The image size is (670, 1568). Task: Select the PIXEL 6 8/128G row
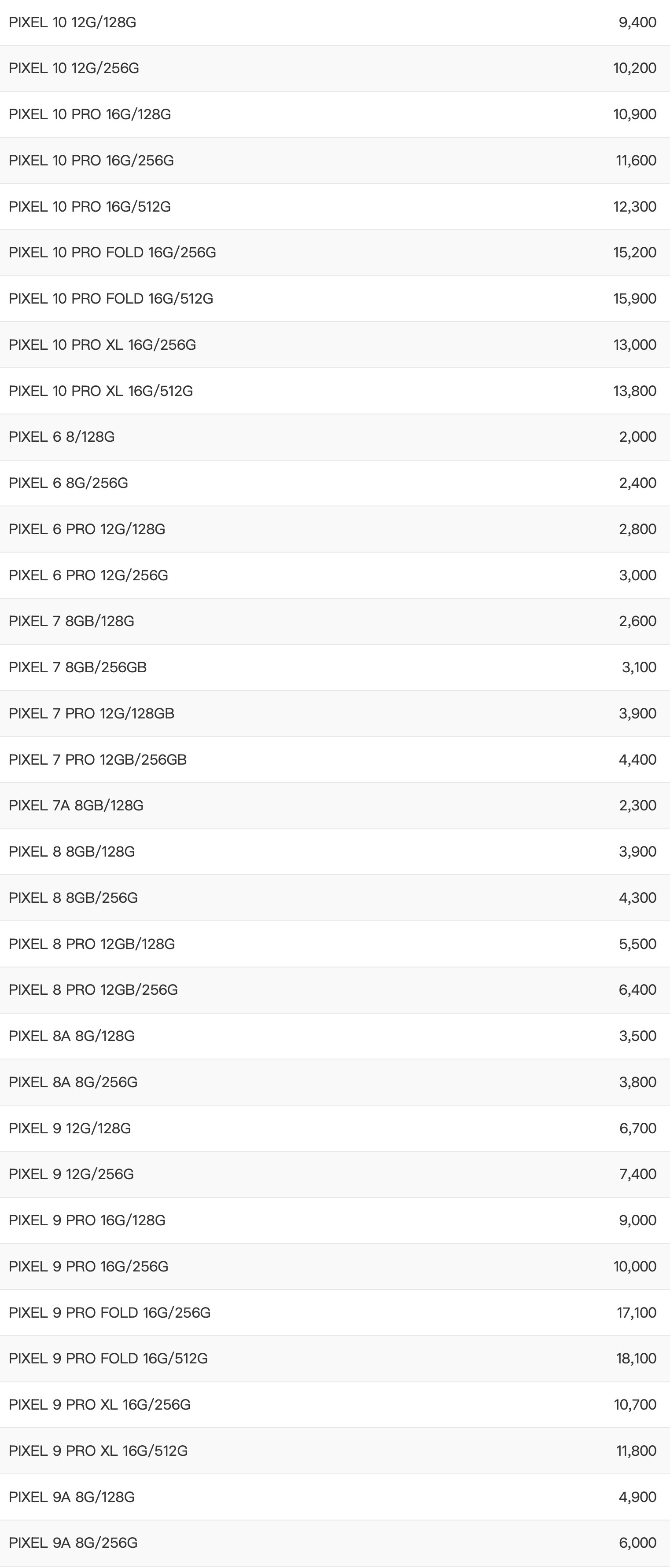(62, 437)
